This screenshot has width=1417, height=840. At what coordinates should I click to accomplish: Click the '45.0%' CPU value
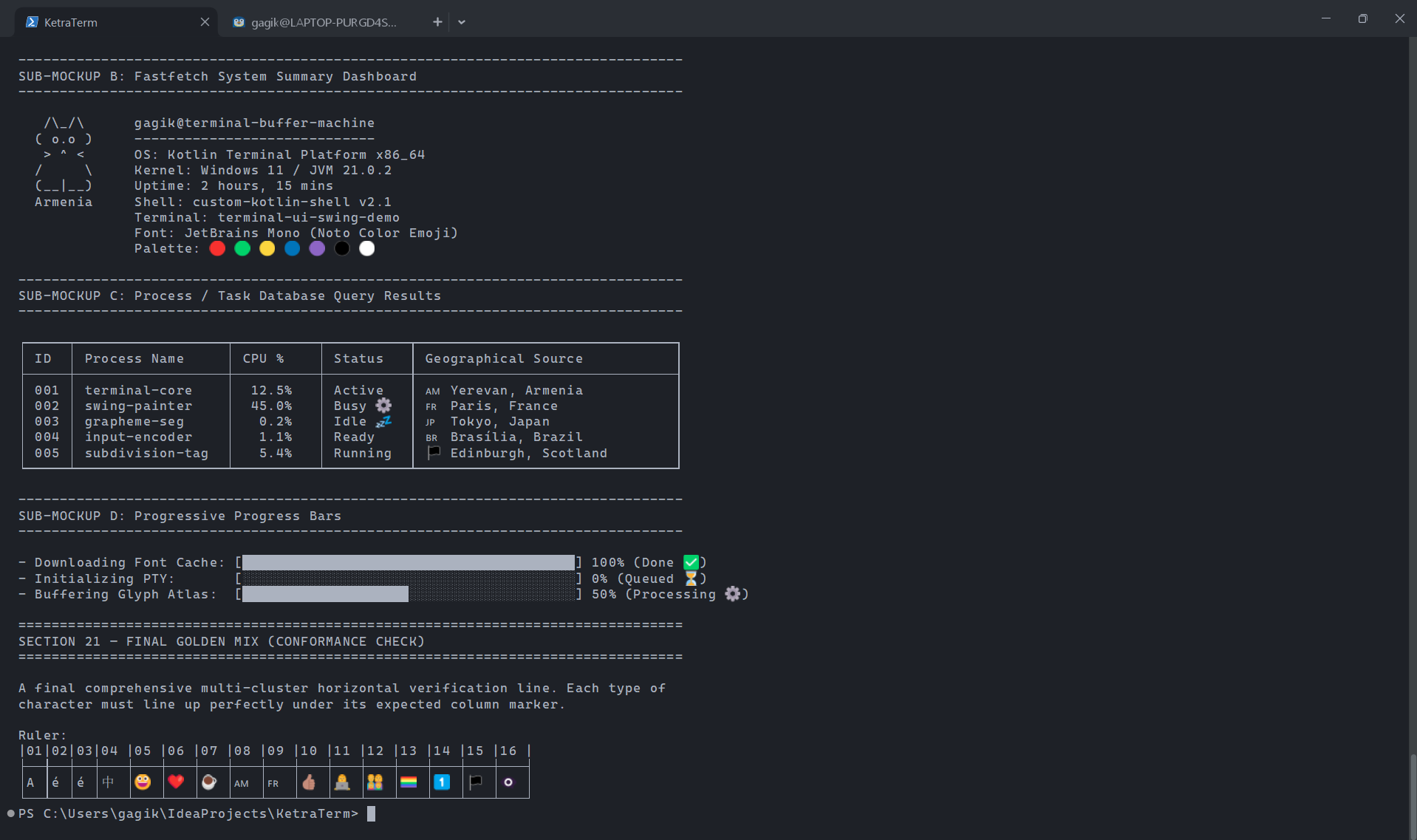(x=271, y=406)
